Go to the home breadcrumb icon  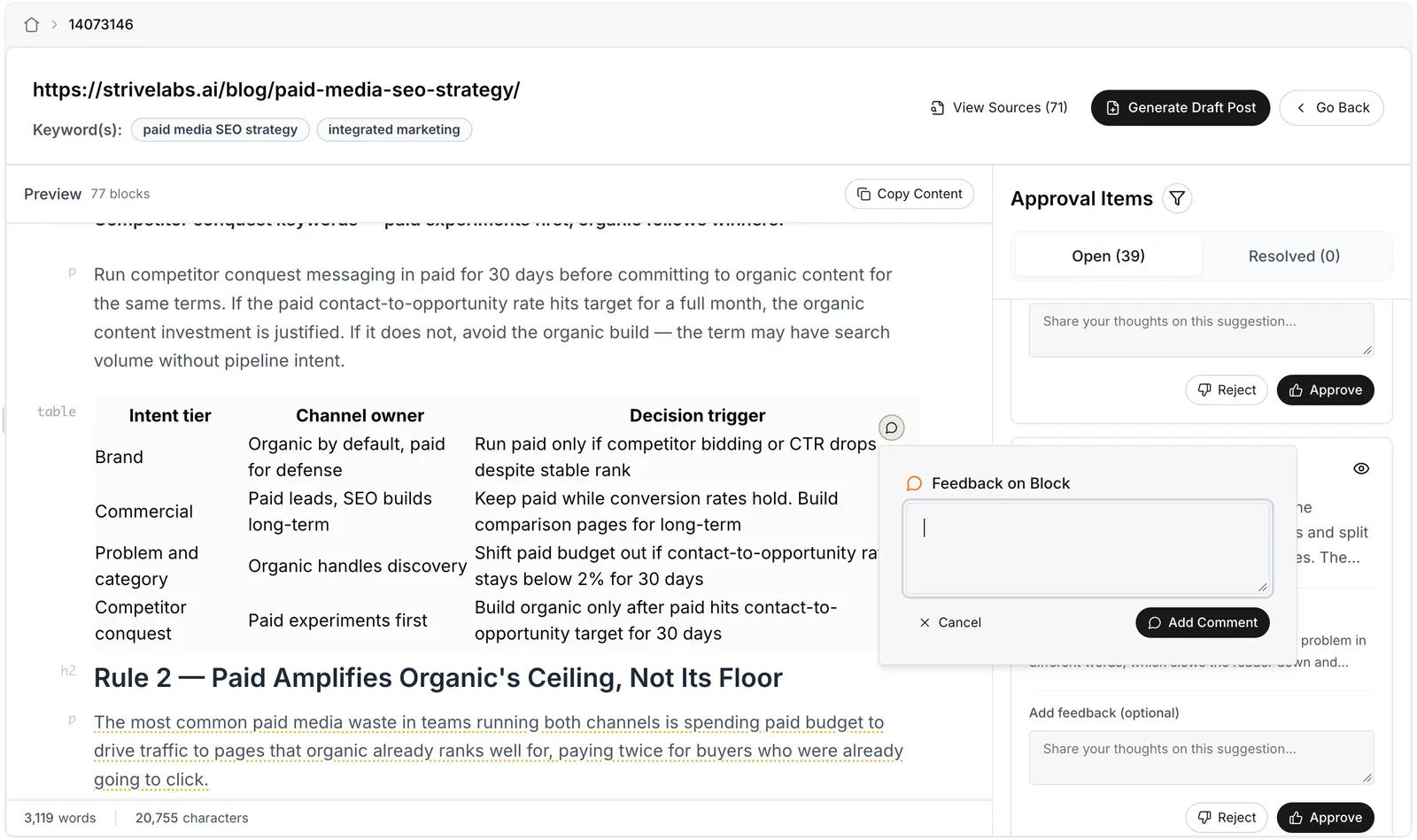point(32,25)
